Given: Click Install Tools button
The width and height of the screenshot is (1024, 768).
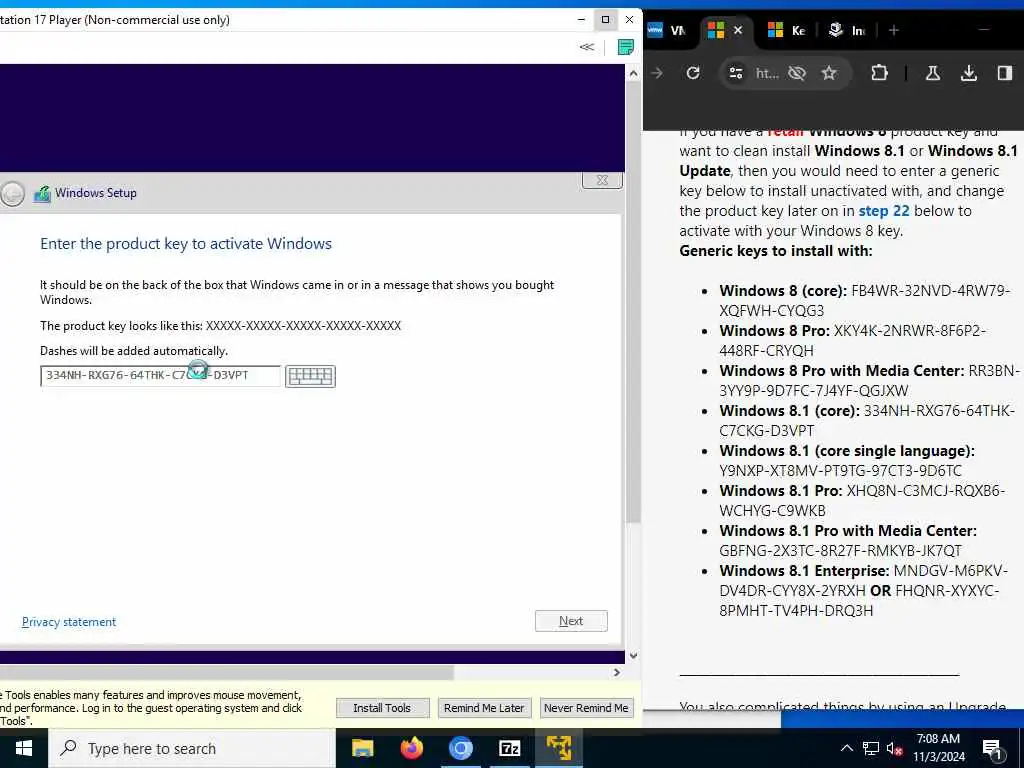Looking at the screenshot, I should (x=382, y=708).
